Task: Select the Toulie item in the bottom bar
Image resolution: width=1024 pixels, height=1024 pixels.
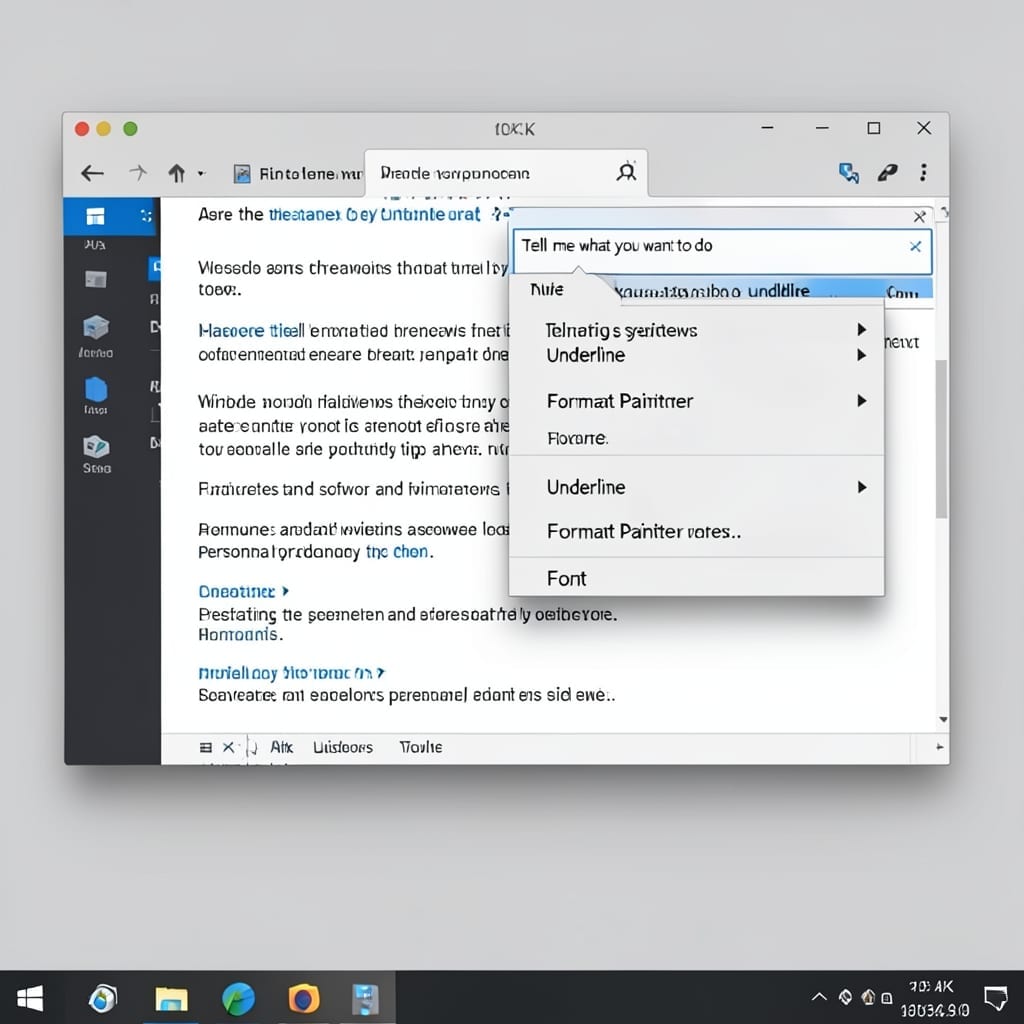Action: [x=421, y=747]
